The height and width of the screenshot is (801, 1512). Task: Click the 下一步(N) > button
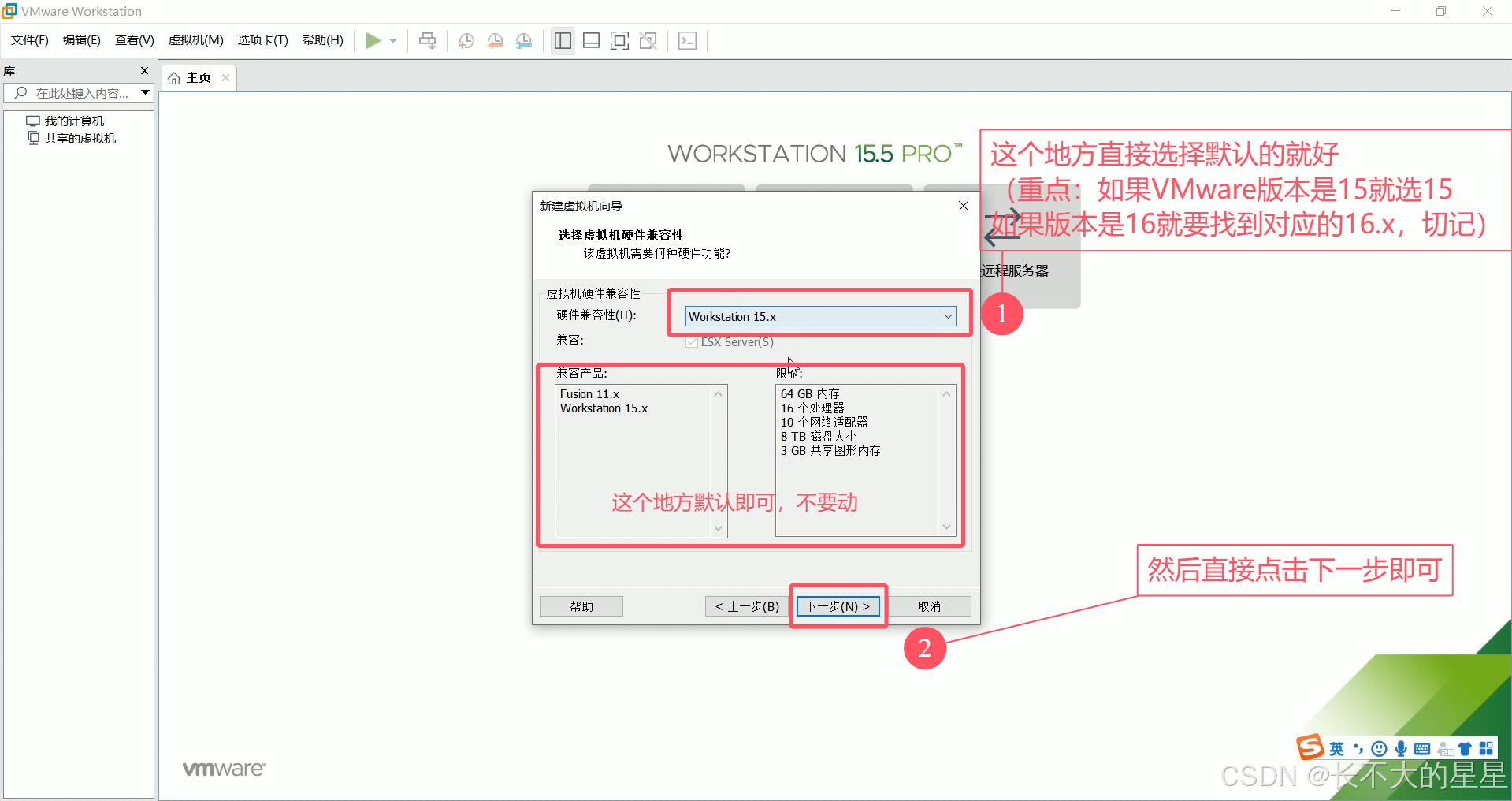coord(838,606)
